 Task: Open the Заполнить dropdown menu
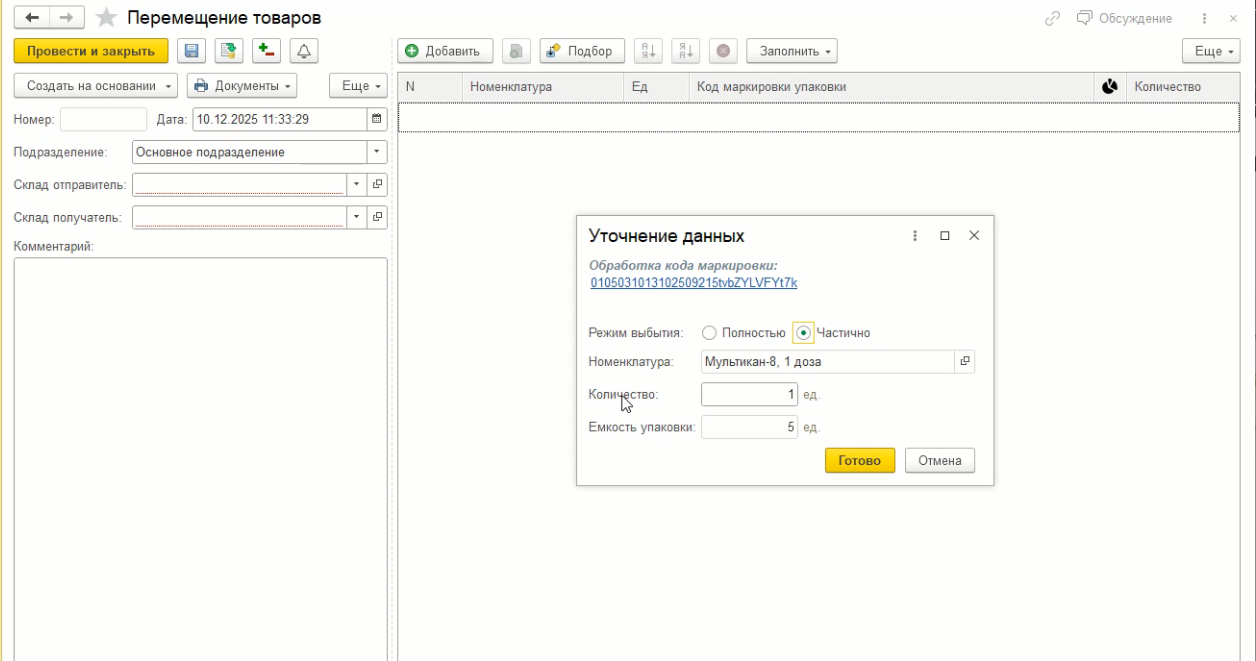(x=791, y=51)
